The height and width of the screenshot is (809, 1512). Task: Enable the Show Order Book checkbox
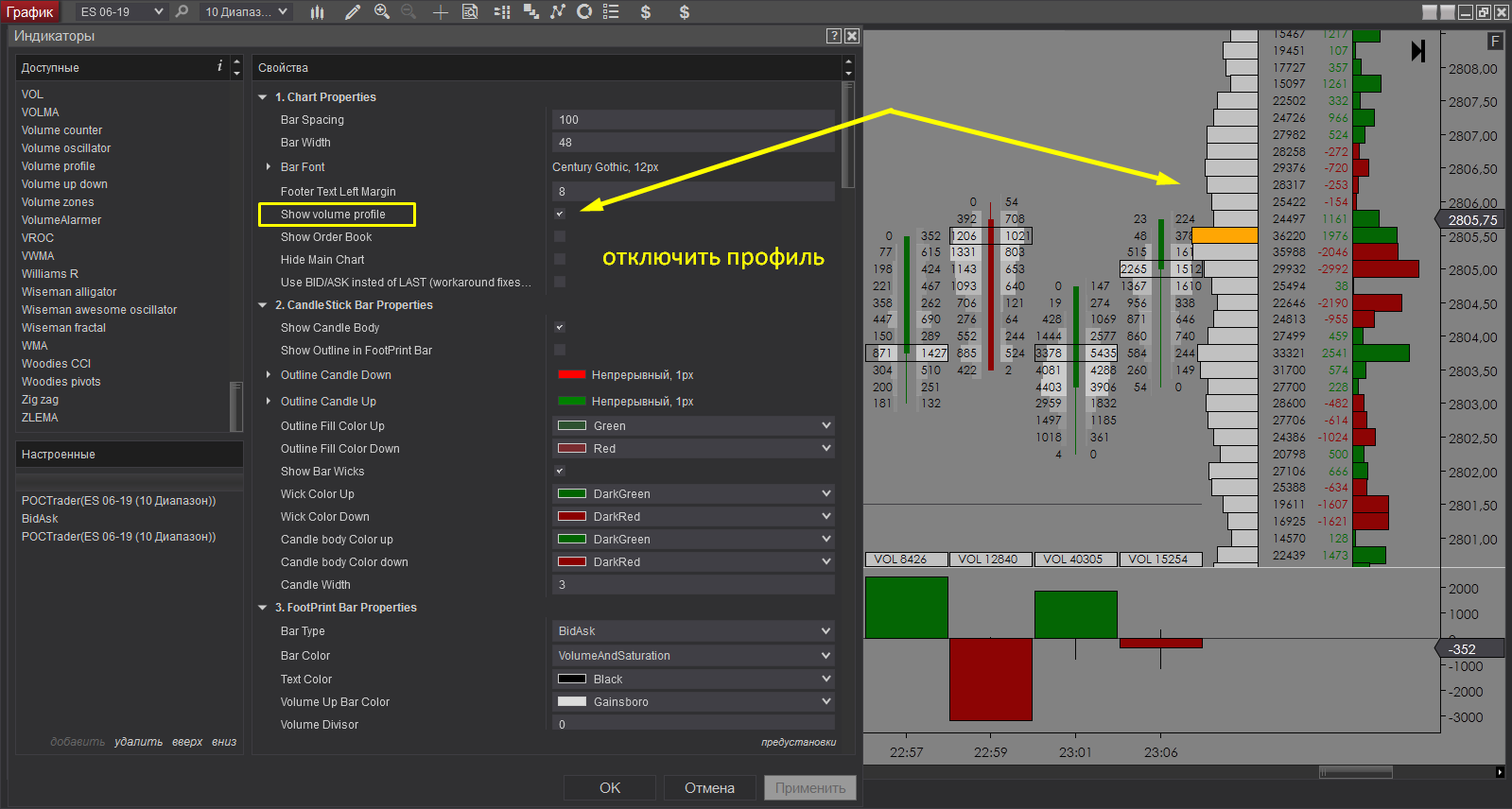tap(560, 237)
